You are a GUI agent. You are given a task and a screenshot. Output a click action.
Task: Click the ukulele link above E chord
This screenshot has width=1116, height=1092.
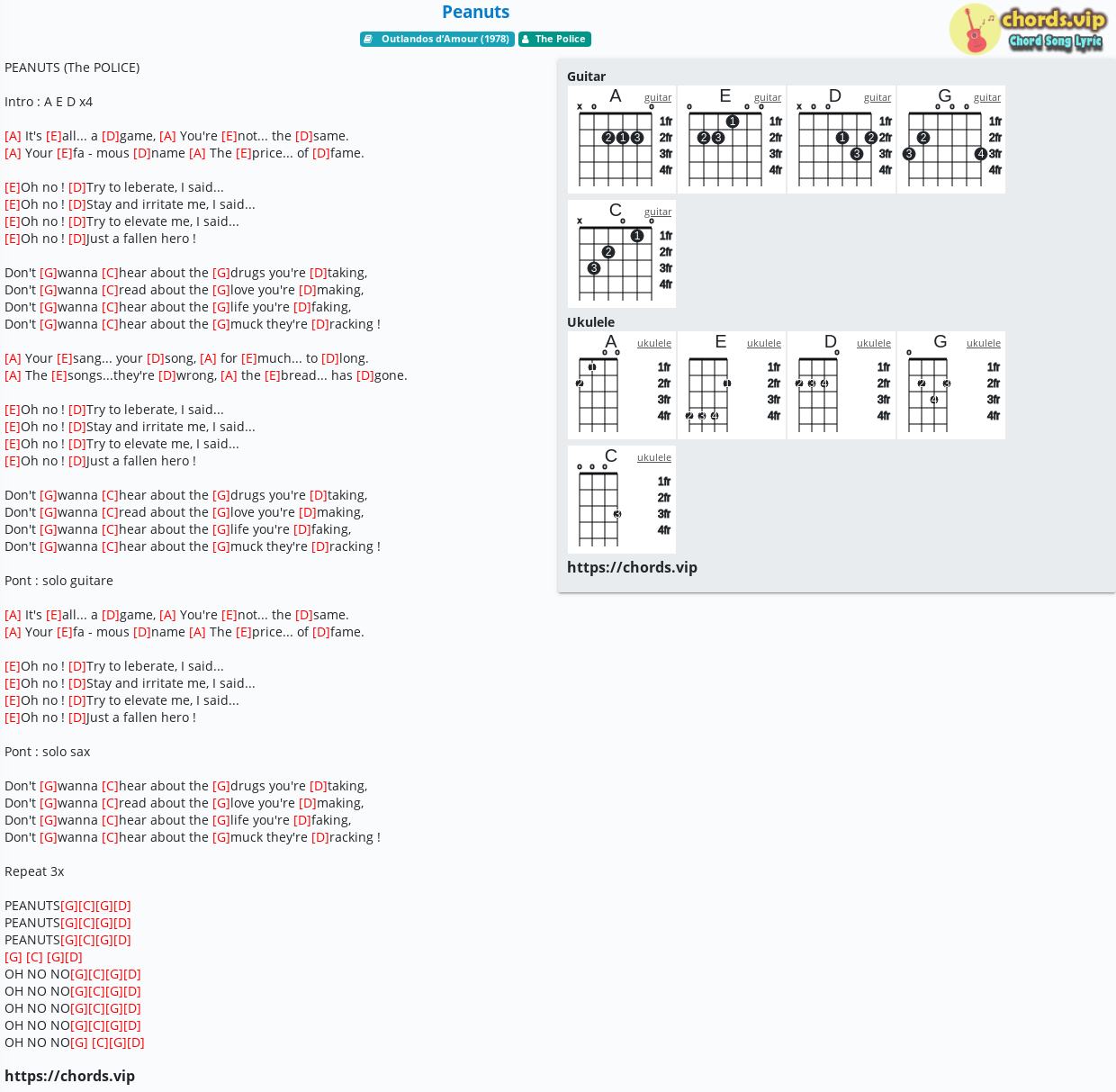764,343
